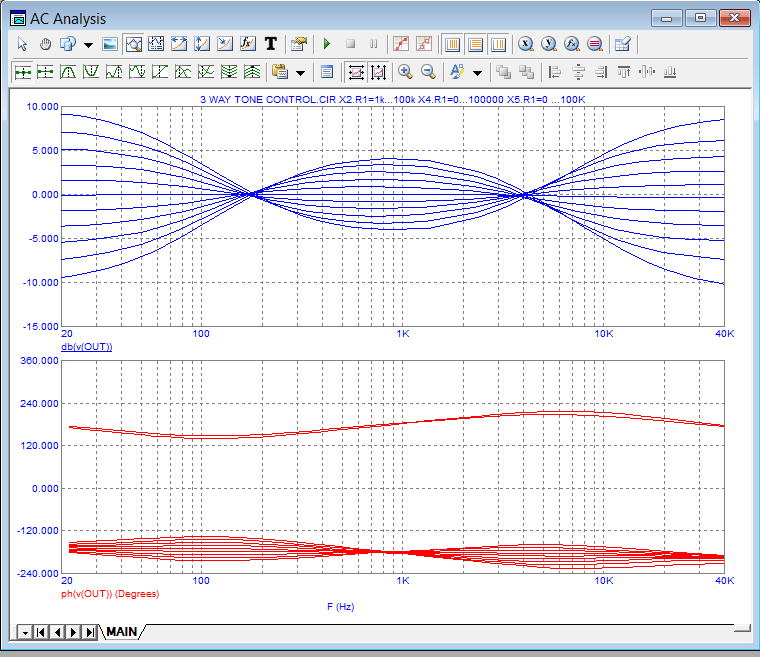Image resolution: width=760 pixels, height=657 pixels.
Task: Select the MAIN page tab
Action: pos(122,632)
